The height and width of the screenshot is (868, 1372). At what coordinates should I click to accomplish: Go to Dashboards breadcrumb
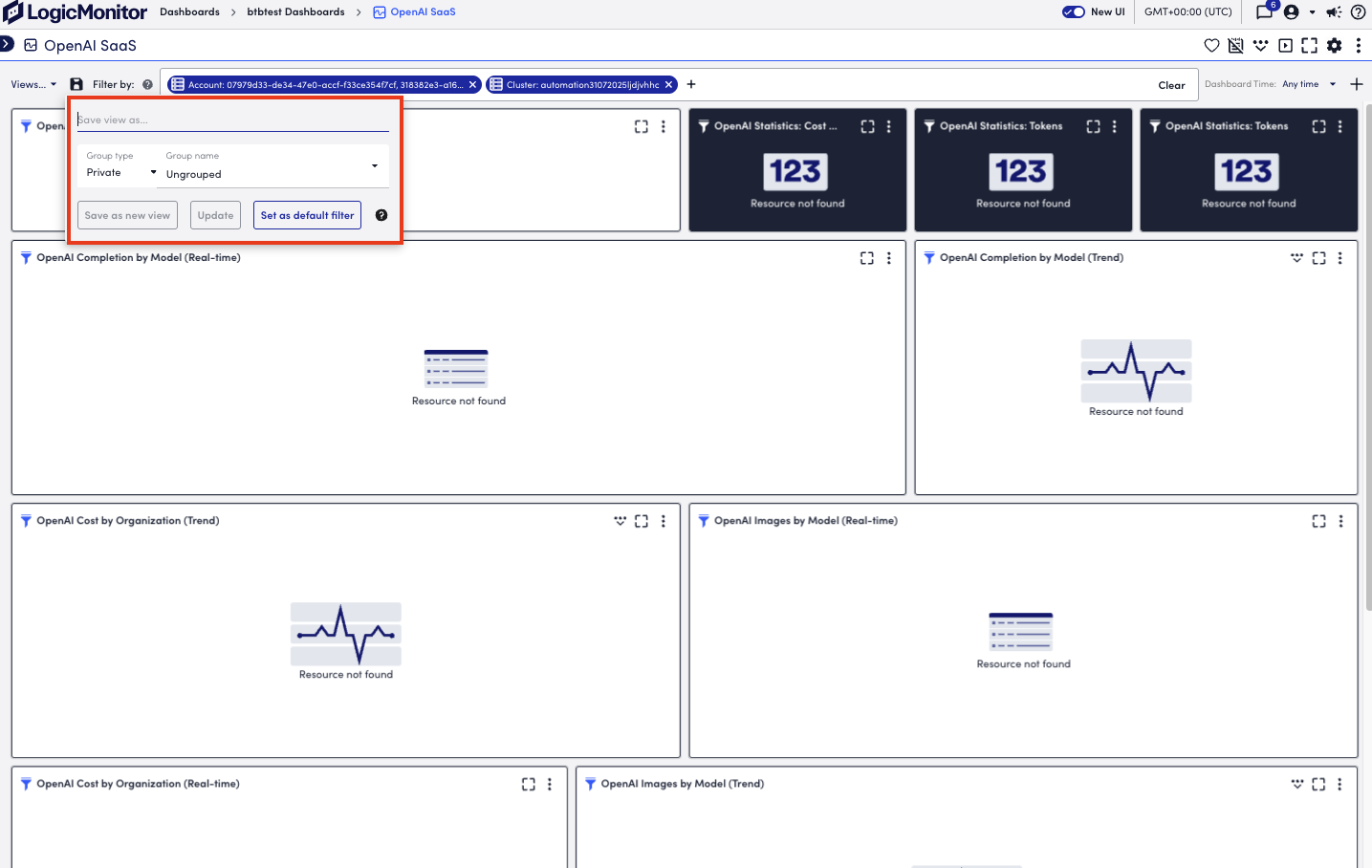189,12
